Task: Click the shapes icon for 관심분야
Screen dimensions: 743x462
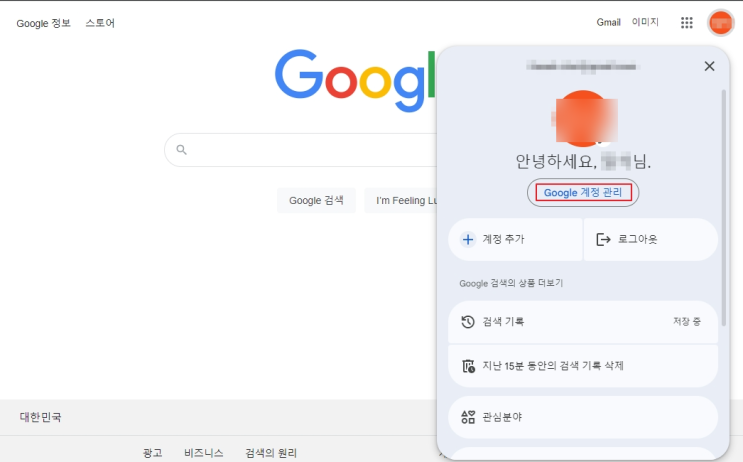Action: 468,417
